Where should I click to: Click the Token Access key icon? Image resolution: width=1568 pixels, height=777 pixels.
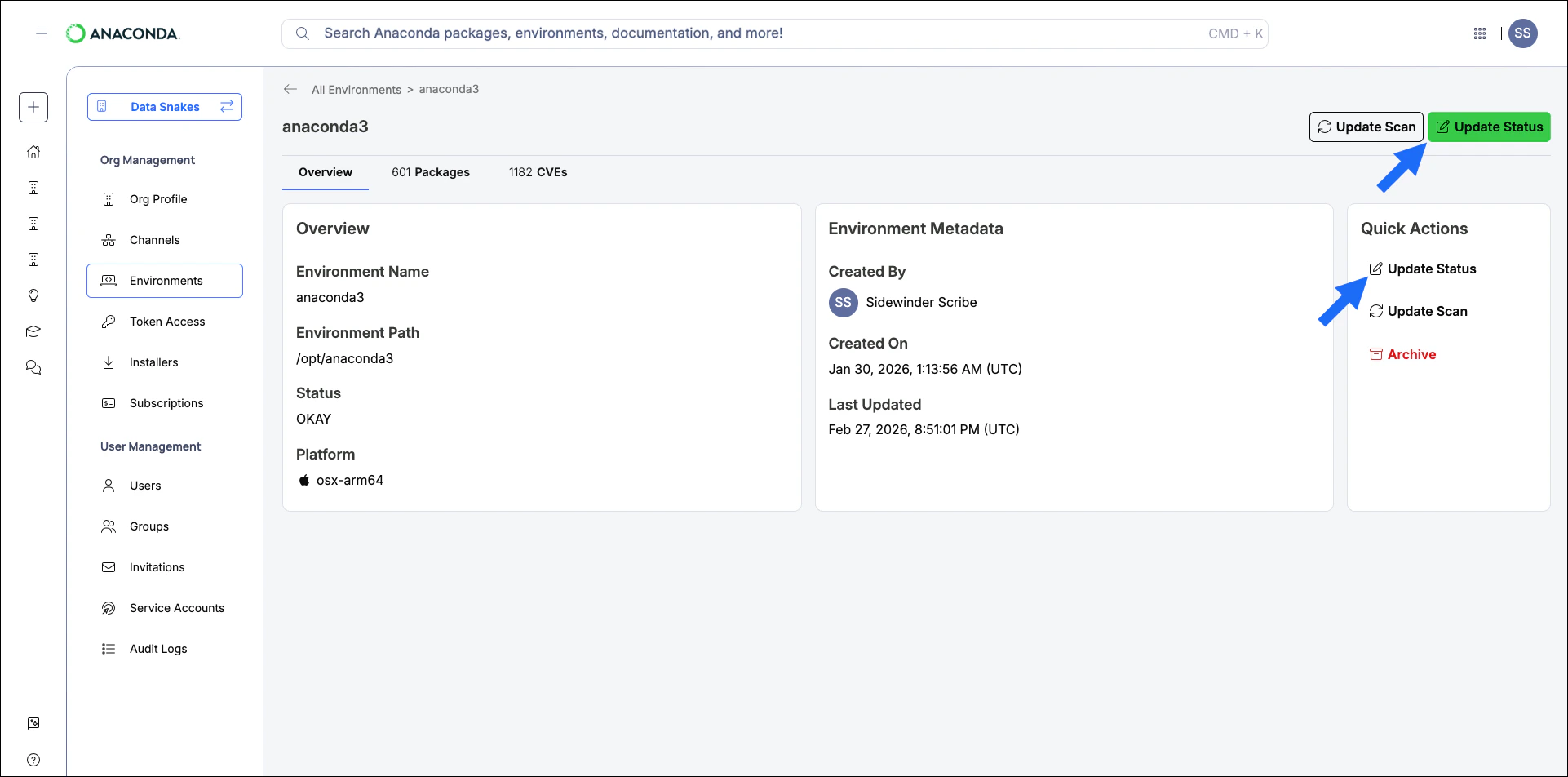(x=109, y=322)
